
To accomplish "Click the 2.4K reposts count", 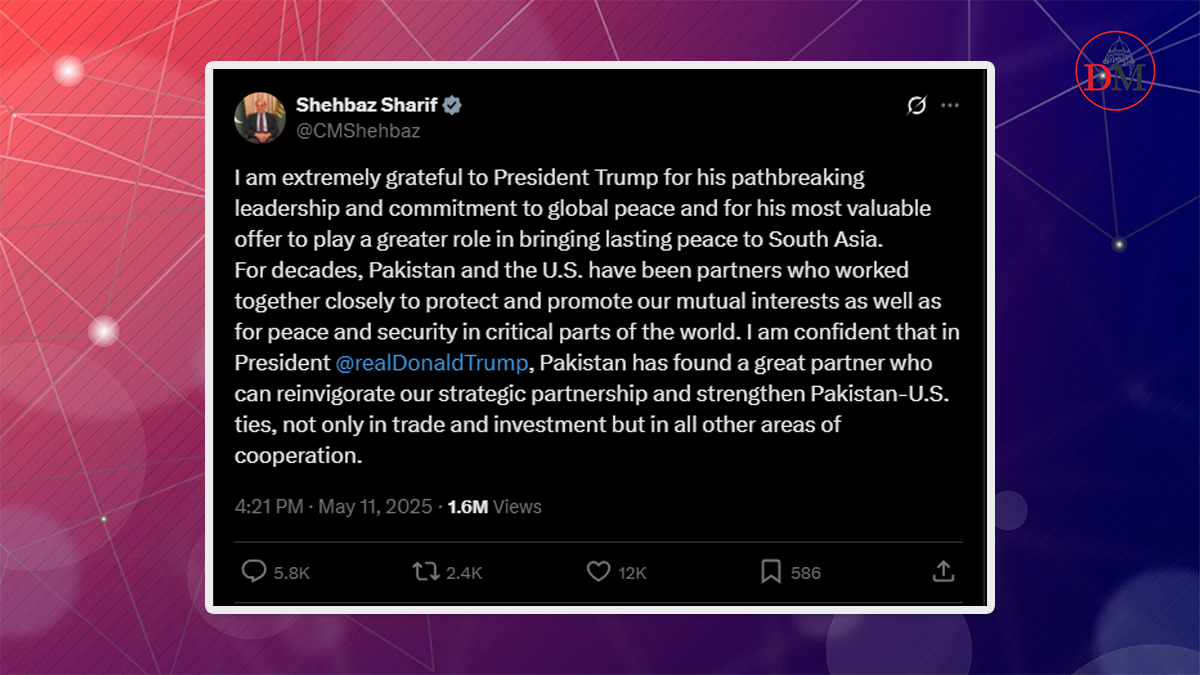I will 464,573.
